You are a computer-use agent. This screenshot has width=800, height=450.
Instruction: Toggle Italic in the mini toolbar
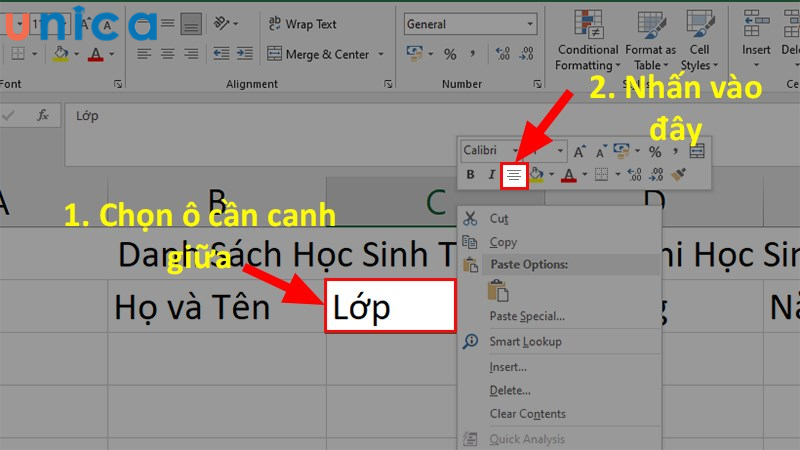(491, 175)
